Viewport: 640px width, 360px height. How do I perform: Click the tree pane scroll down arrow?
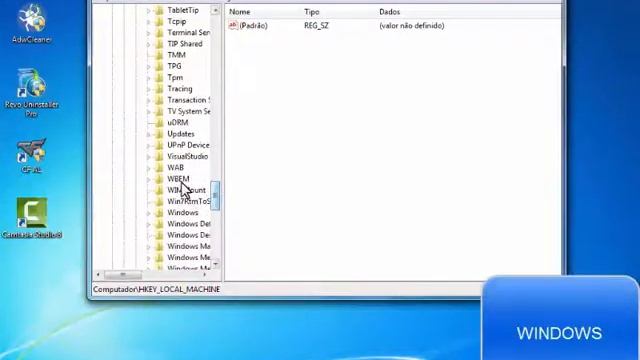215,264
